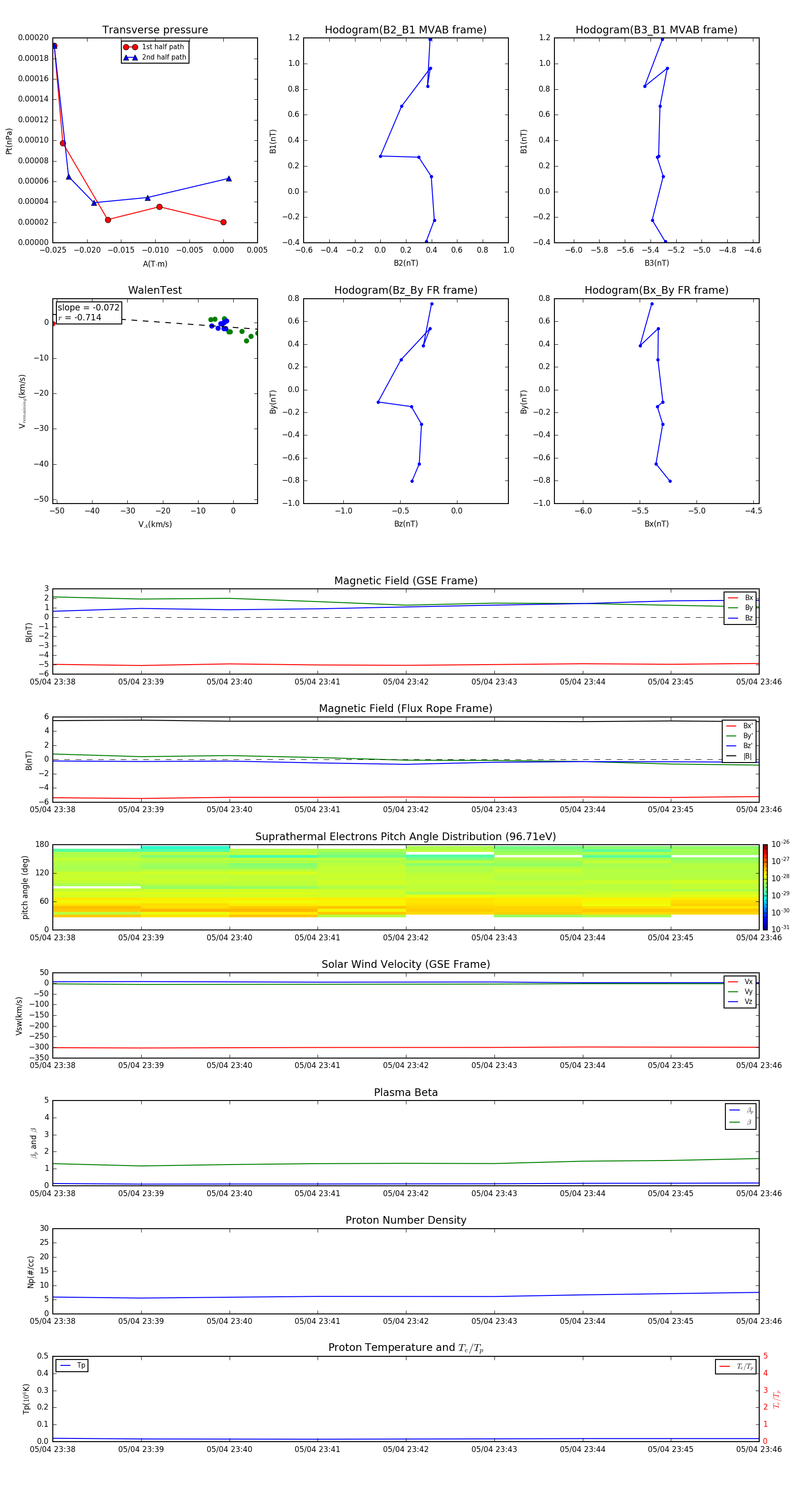Click red 'Te/Tp' right axis label
This screenshot has height=1489, width=812.
click(x=776, y=1399)
